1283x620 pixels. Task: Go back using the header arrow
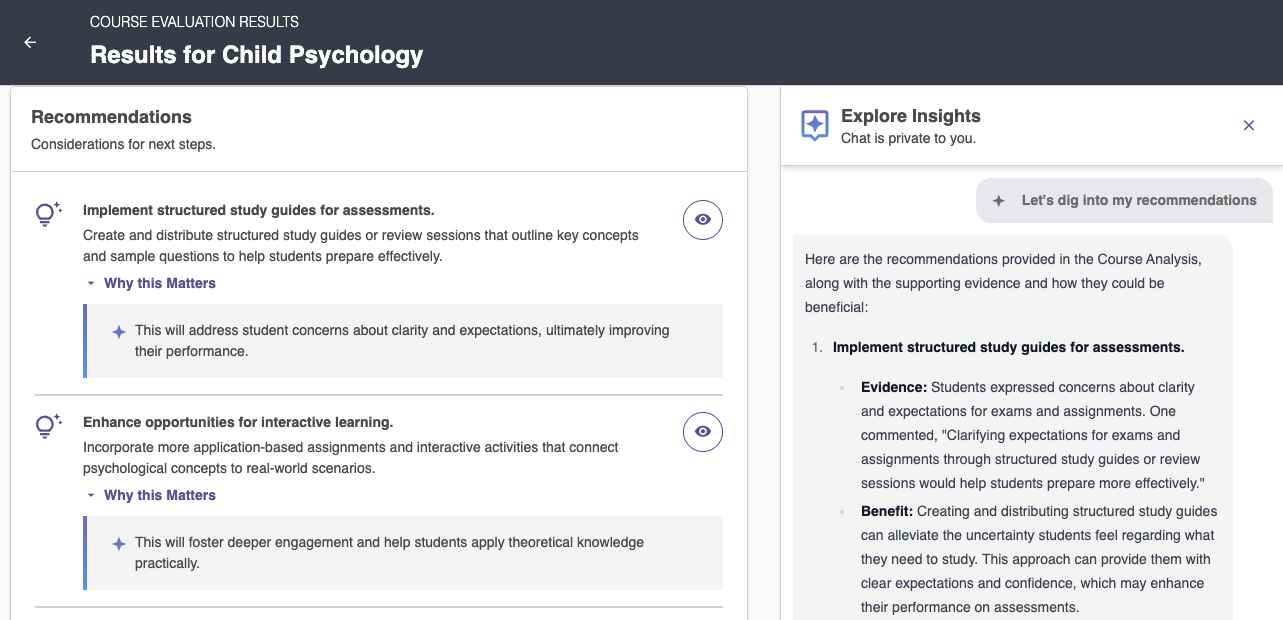tap(30, 42)
